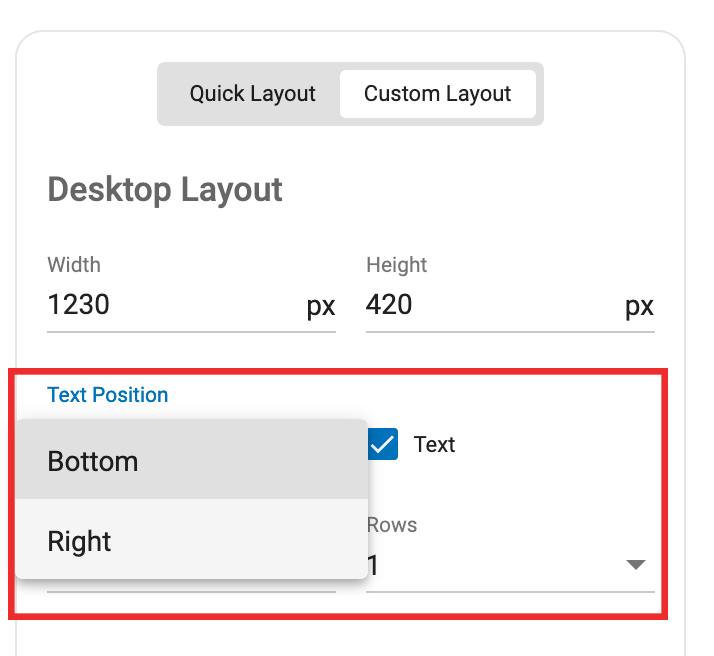Image resolution: width=714 pixels, height=656 pixels.
Task: Click the Height label
Action: (x=397, y=265)
